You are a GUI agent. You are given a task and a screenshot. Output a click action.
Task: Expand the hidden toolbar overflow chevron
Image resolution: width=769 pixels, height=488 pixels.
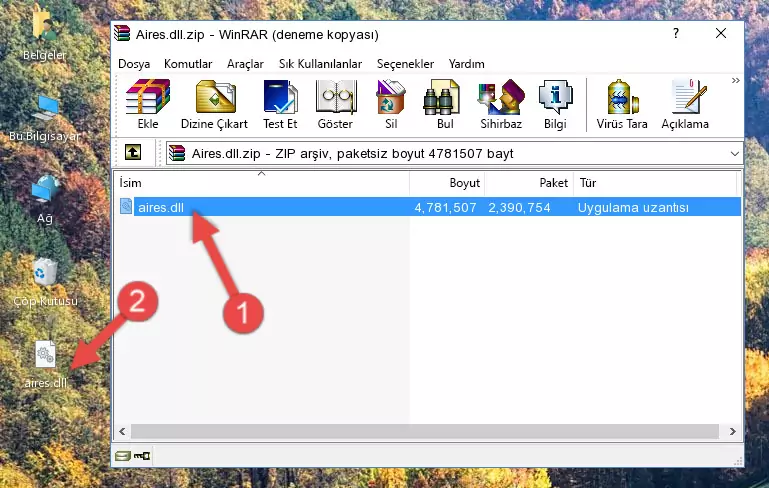(735, 80)
